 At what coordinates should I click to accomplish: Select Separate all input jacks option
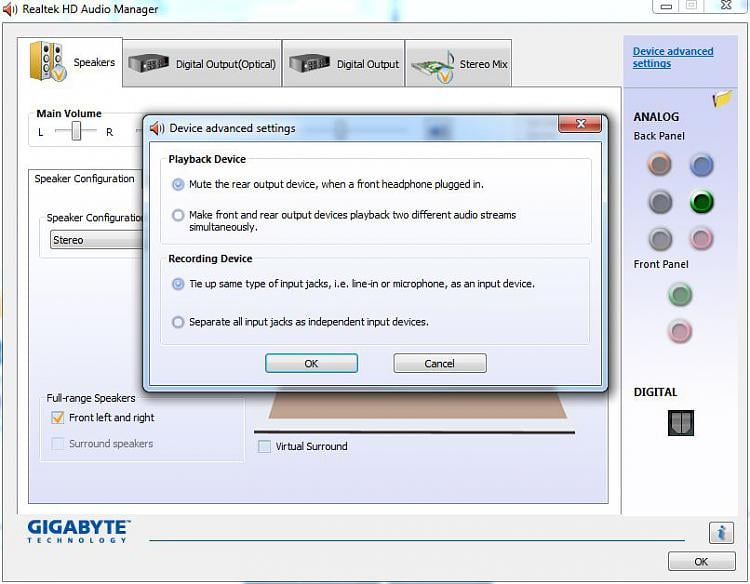coord(178,322)
